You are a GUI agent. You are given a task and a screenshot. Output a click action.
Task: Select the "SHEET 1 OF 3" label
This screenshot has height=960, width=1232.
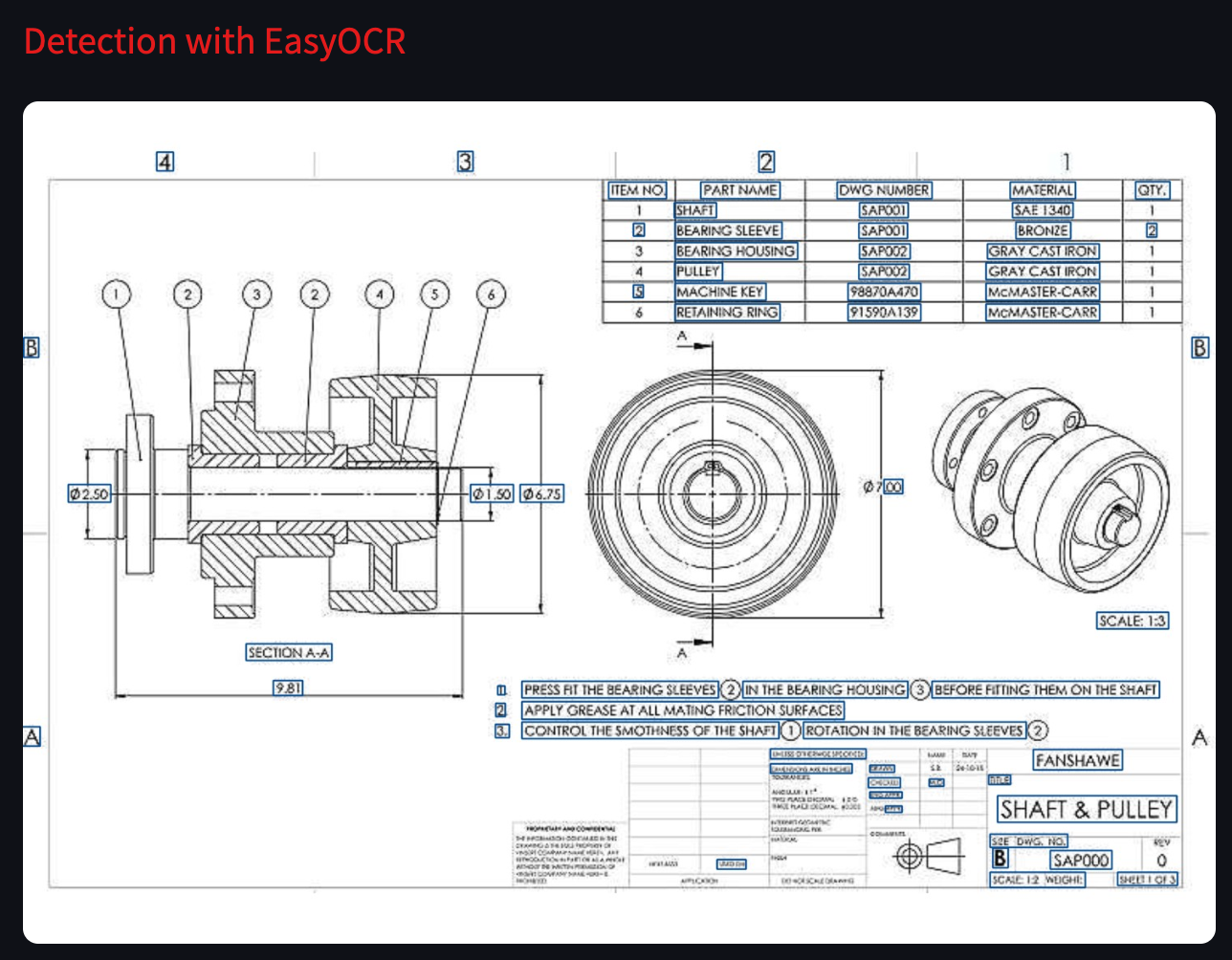[1148, 880]
